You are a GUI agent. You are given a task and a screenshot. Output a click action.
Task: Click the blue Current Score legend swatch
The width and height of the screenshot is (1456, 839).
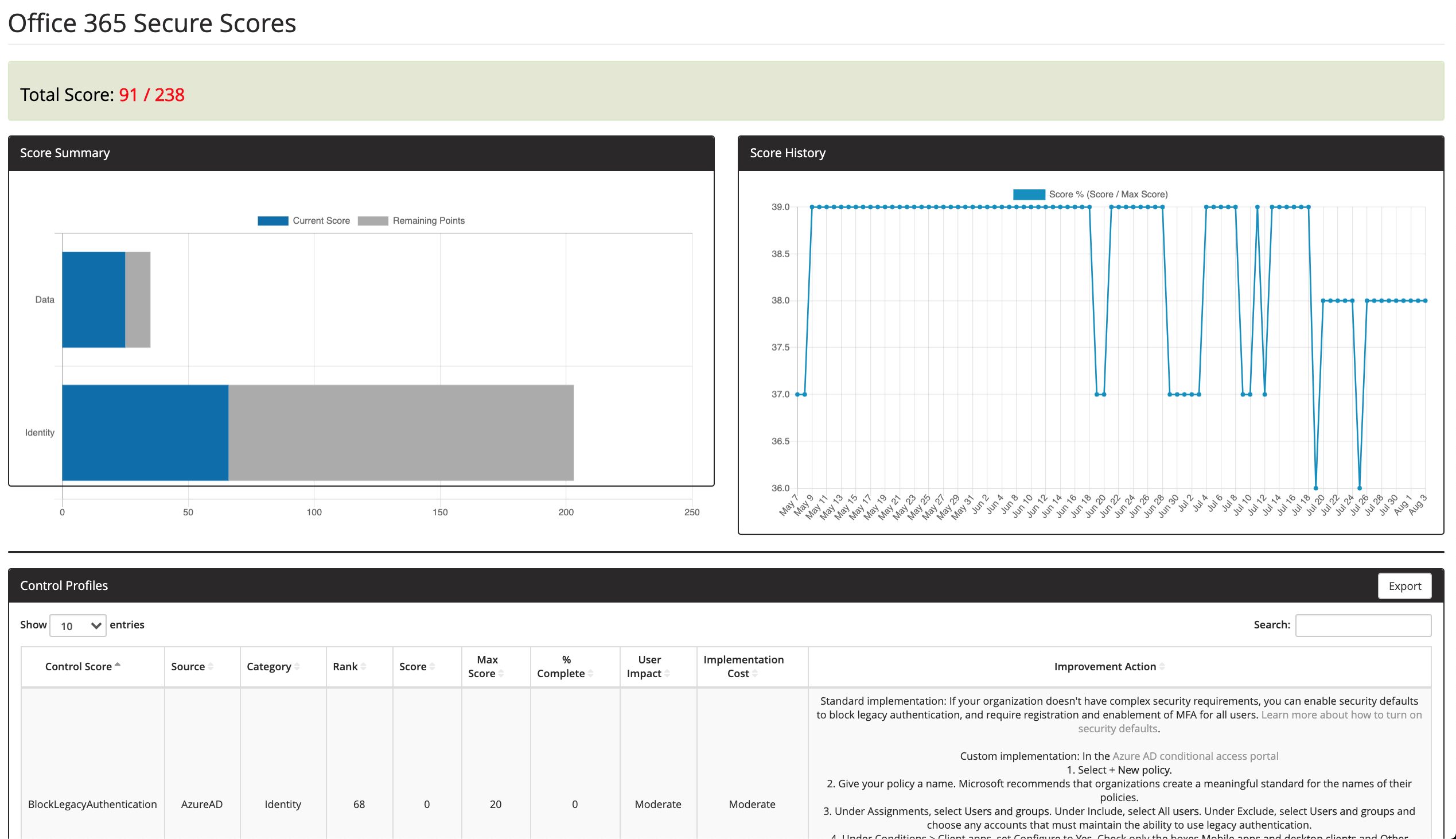coord(272,220)
